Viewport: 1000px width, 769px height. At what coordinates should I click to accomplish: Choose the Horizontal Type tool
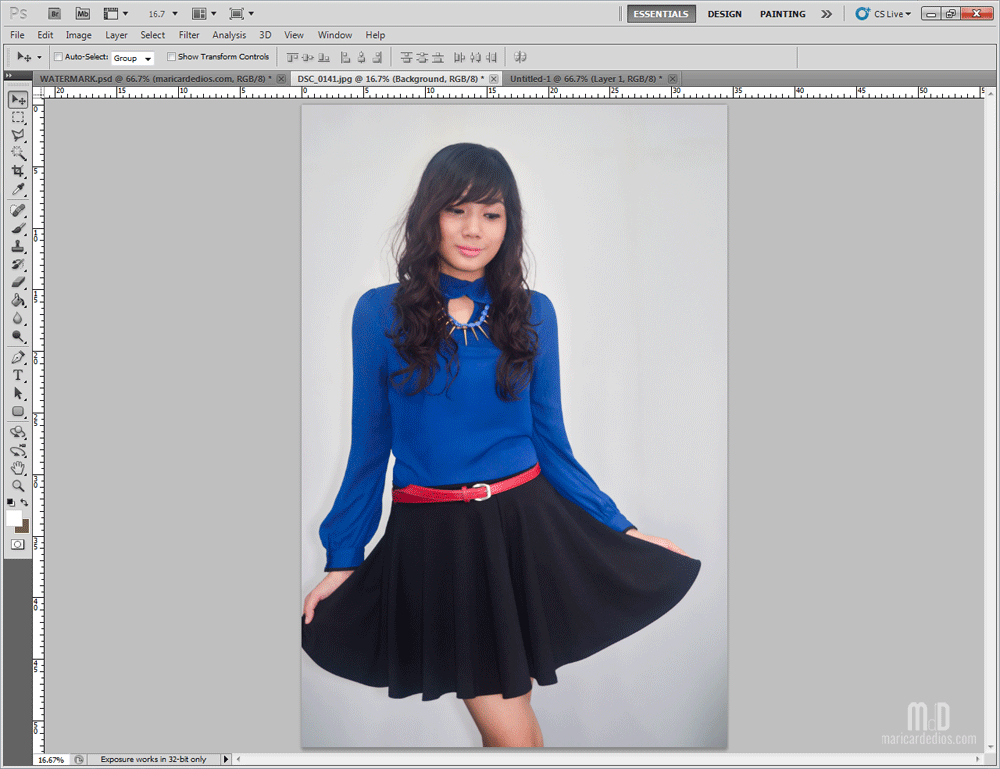point(18,375)
